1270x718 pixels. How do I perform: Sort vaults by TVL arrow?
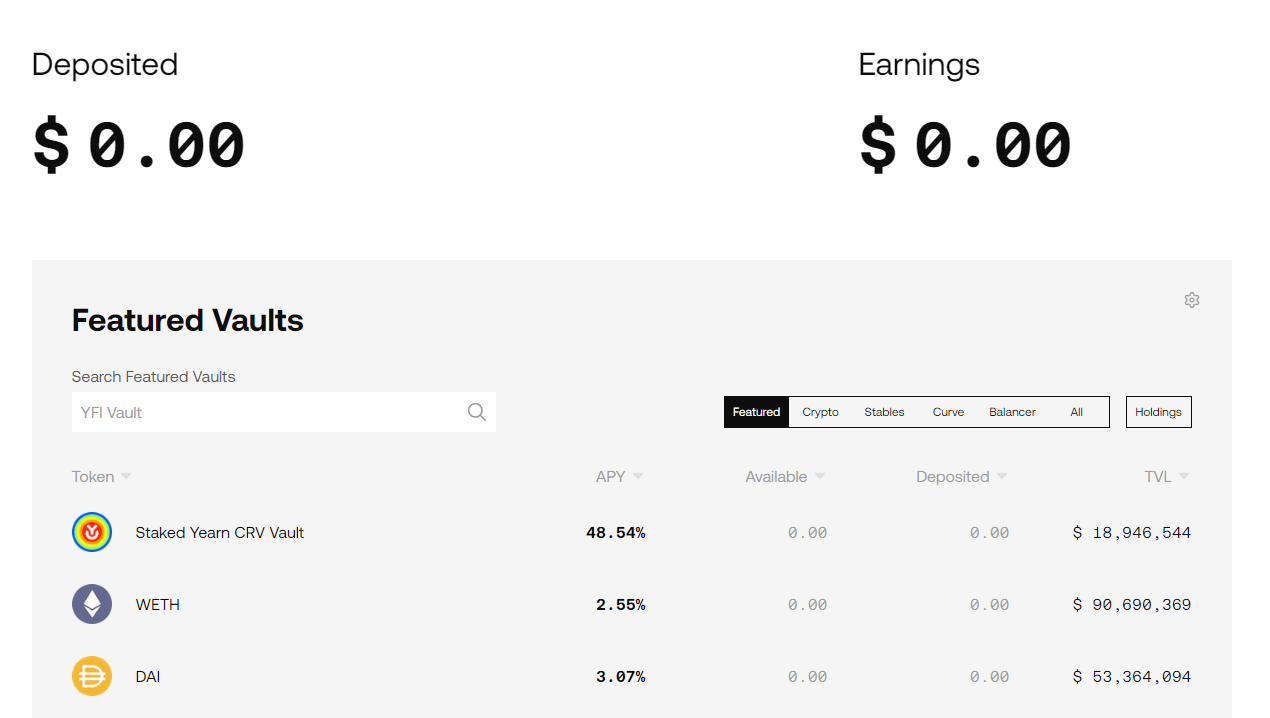pos(1184,477)
